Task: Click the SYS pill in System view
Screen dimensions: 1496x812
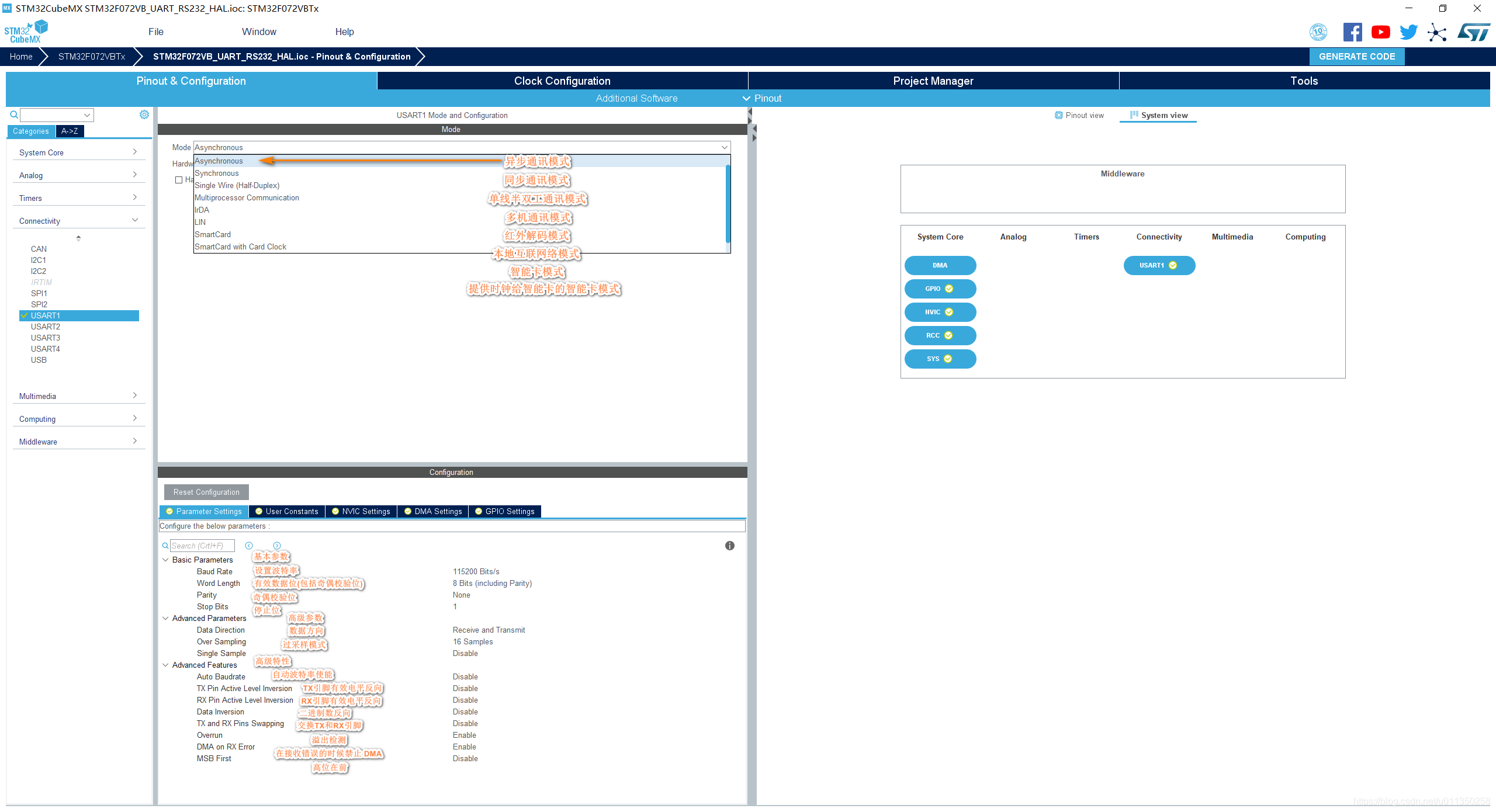Action: click(x=940, y=359)
